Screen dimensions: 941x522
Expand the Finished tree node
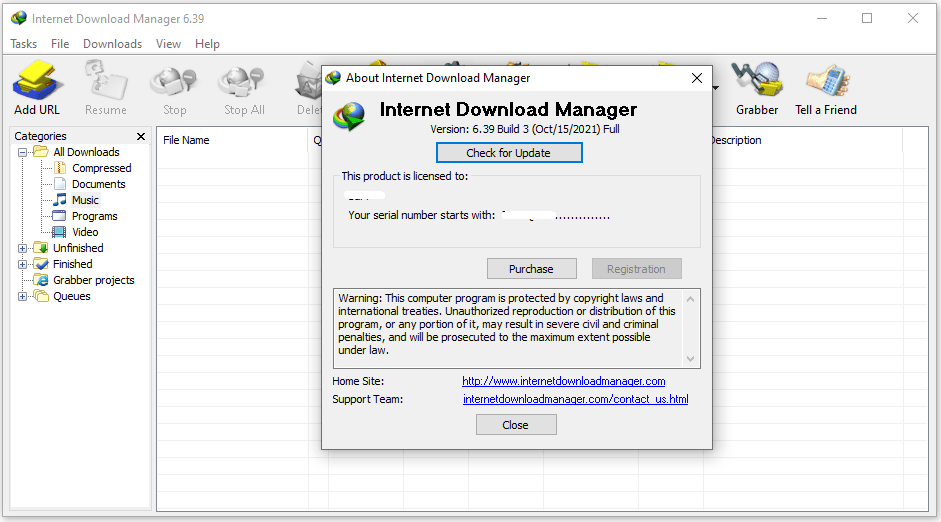point(22,265)
